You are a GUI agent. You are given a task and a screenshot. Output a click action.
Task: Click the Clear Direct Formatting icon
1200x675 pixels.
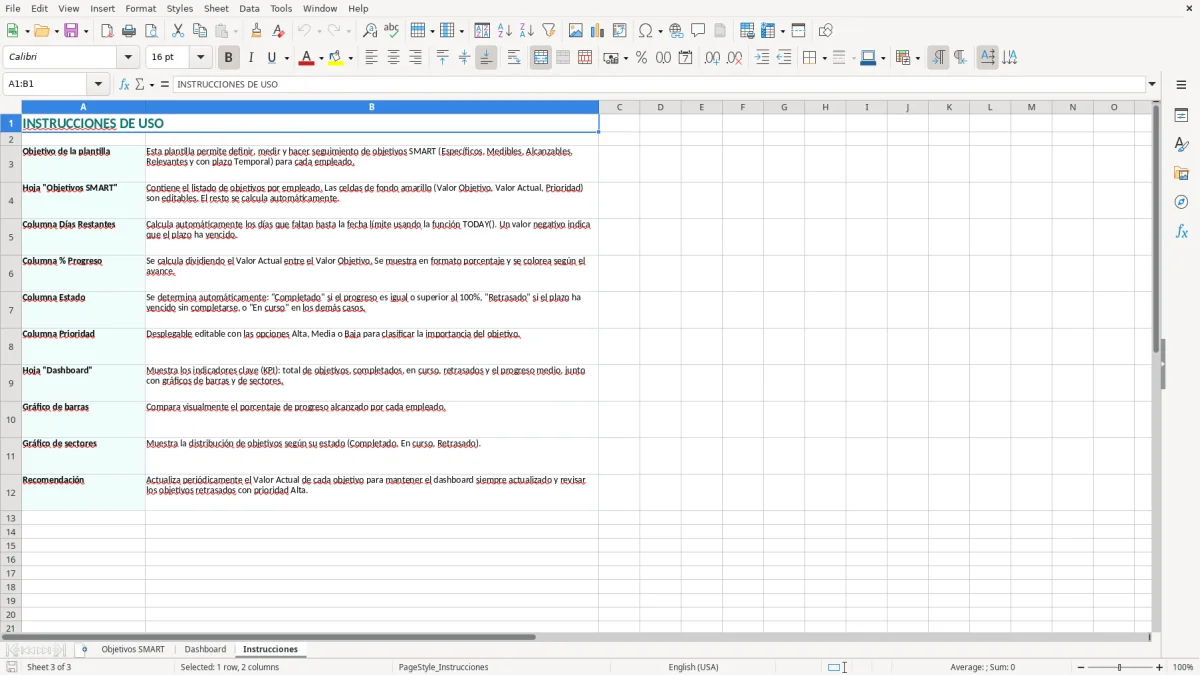coord(278,31)
